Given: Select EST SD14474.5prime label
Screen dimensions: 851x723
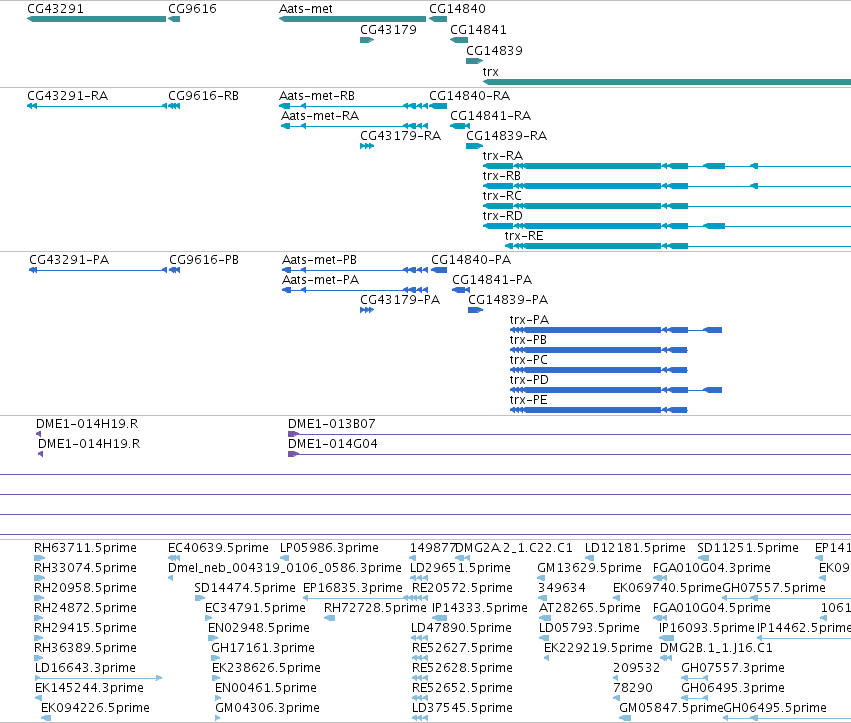Looking at the screenshot, I should tap(245, 588).
